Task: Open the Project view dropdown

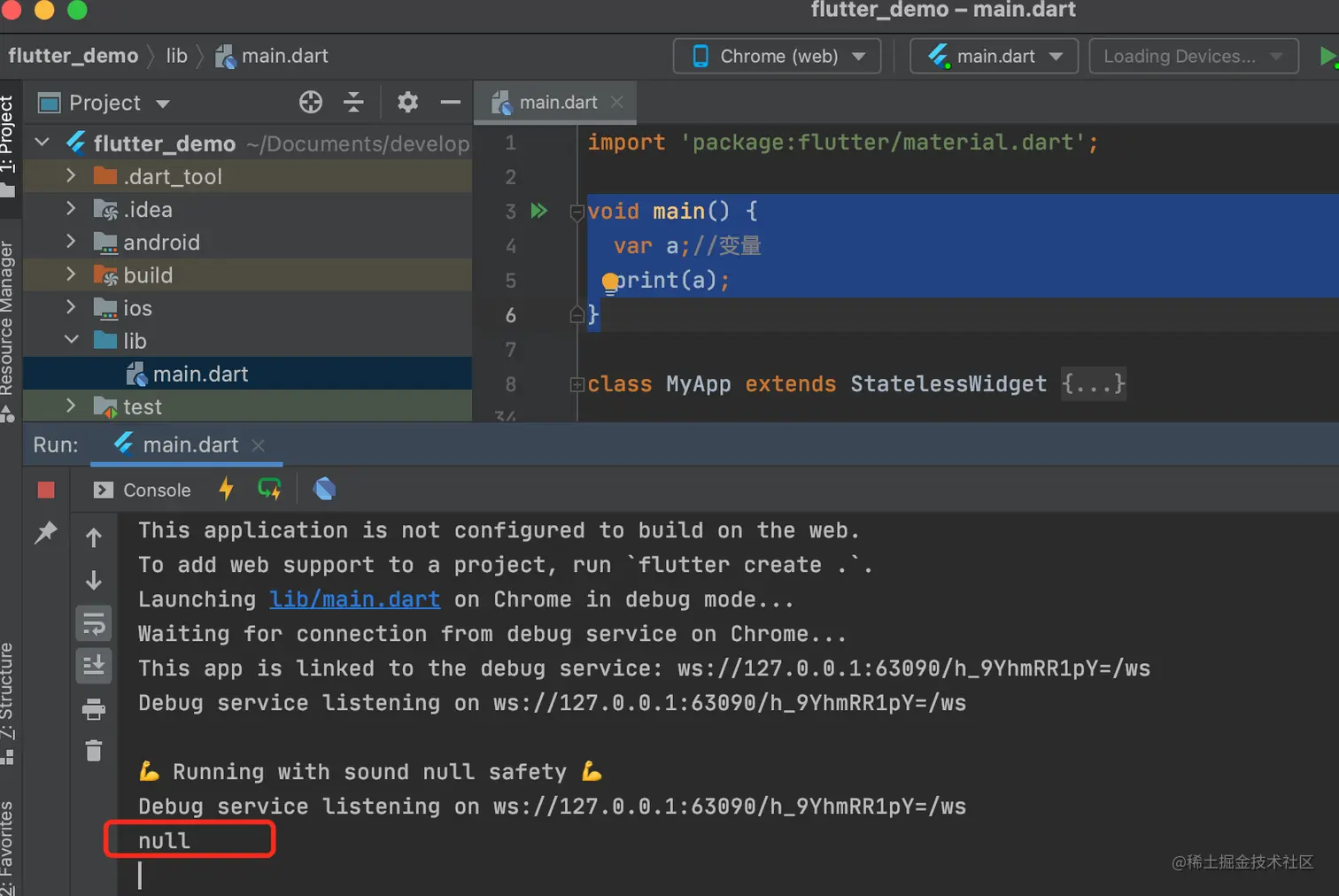Action: [x=163, y=104]
